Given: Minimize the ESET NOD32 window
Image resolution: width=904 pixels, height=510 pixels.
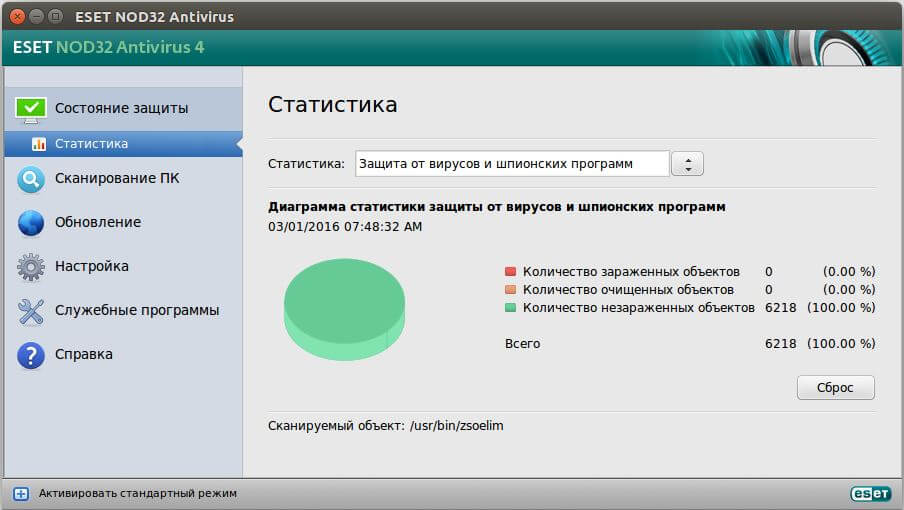Looking at the screenshot, I should click(36, 17).
